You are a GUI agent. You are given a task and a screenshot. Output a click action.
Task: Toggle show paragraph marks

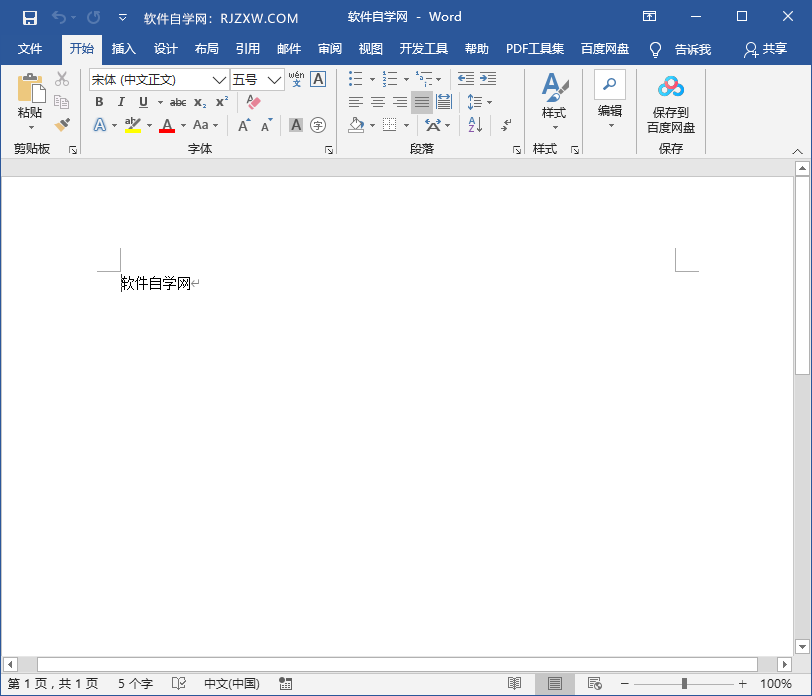[x=506, y=124]
